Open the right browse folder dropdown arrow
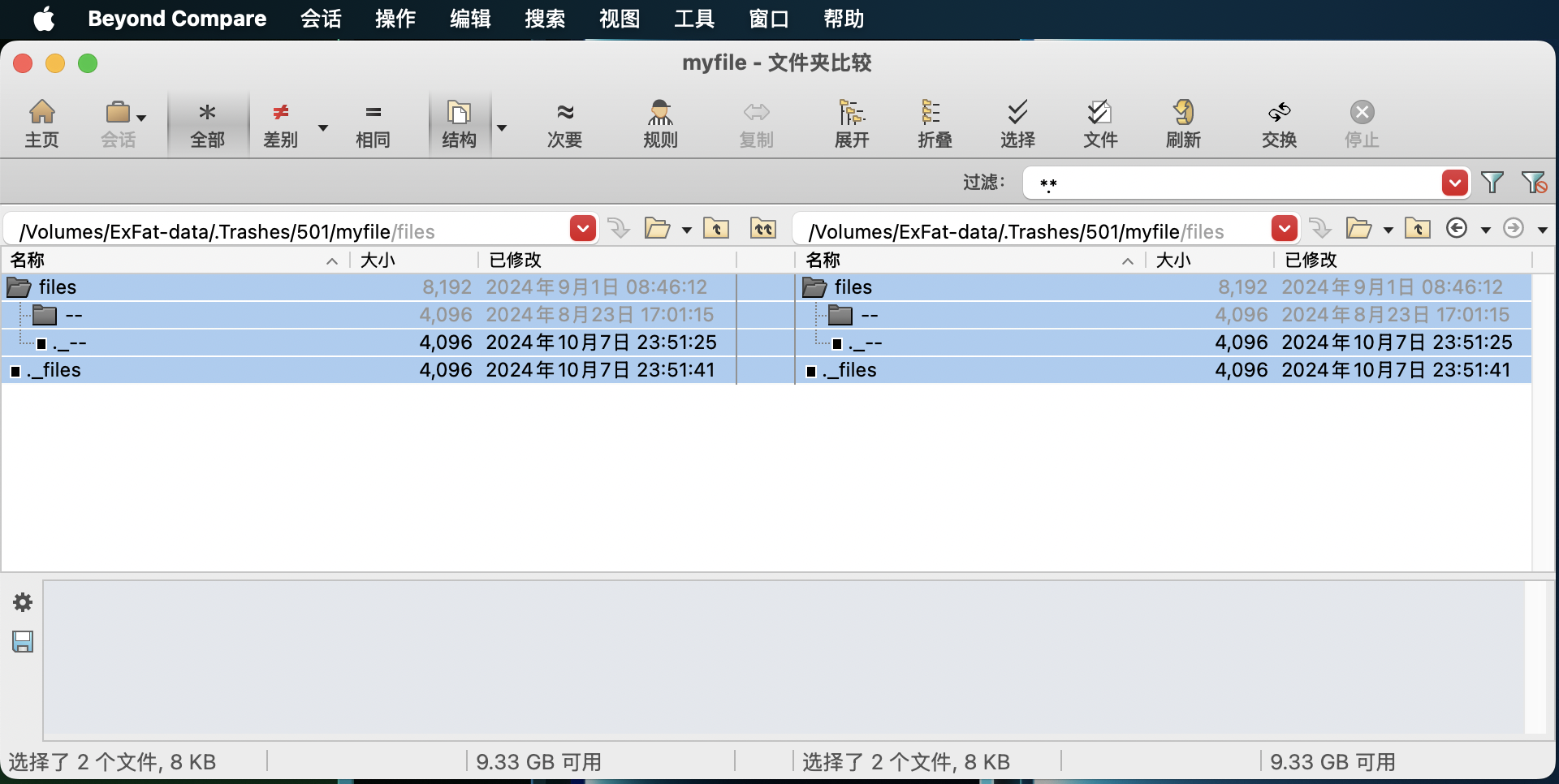This screenshot has width=1559, height=784. coord(1388,230)
